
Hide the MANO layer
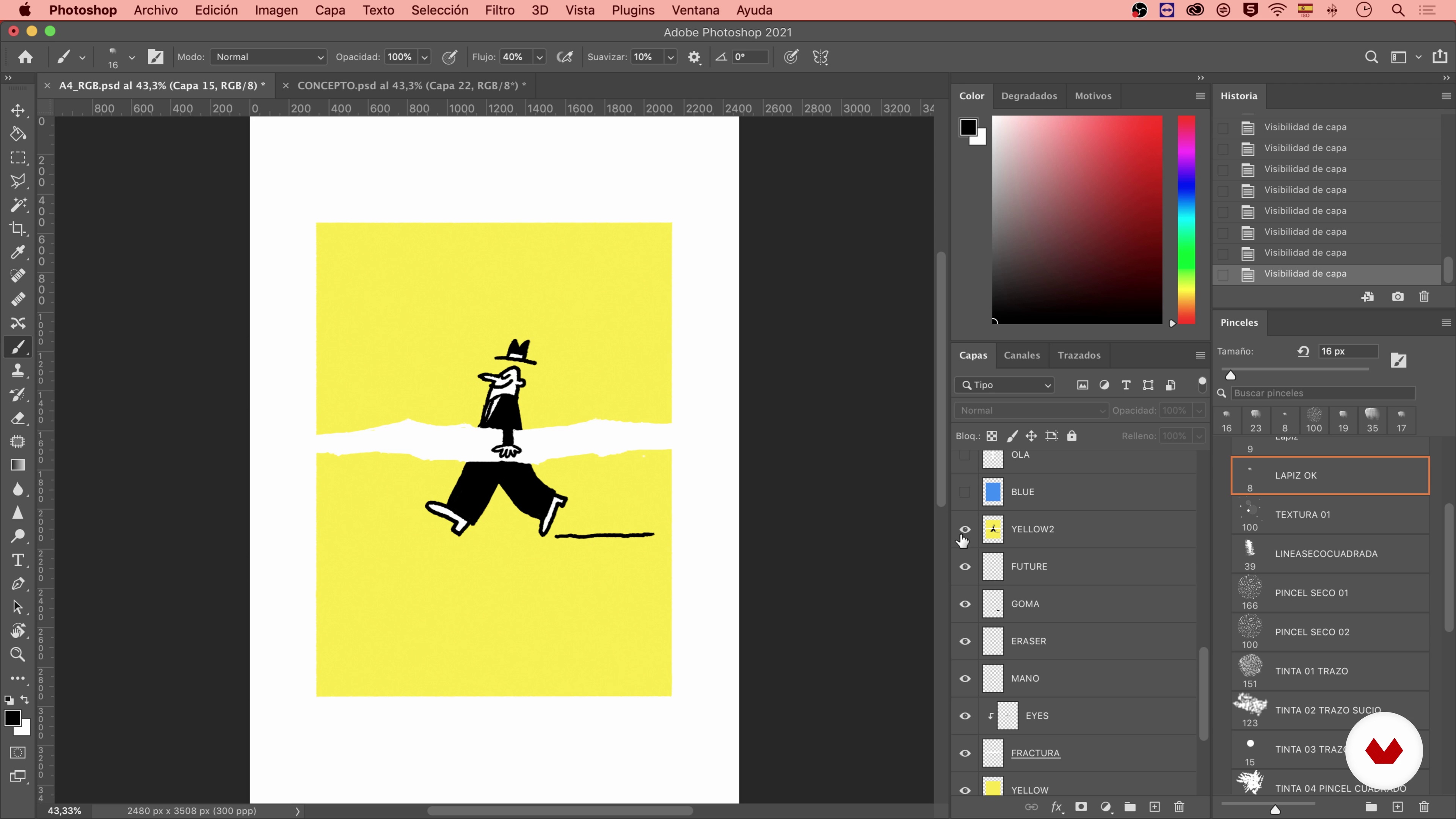click(x=965, y=678)
